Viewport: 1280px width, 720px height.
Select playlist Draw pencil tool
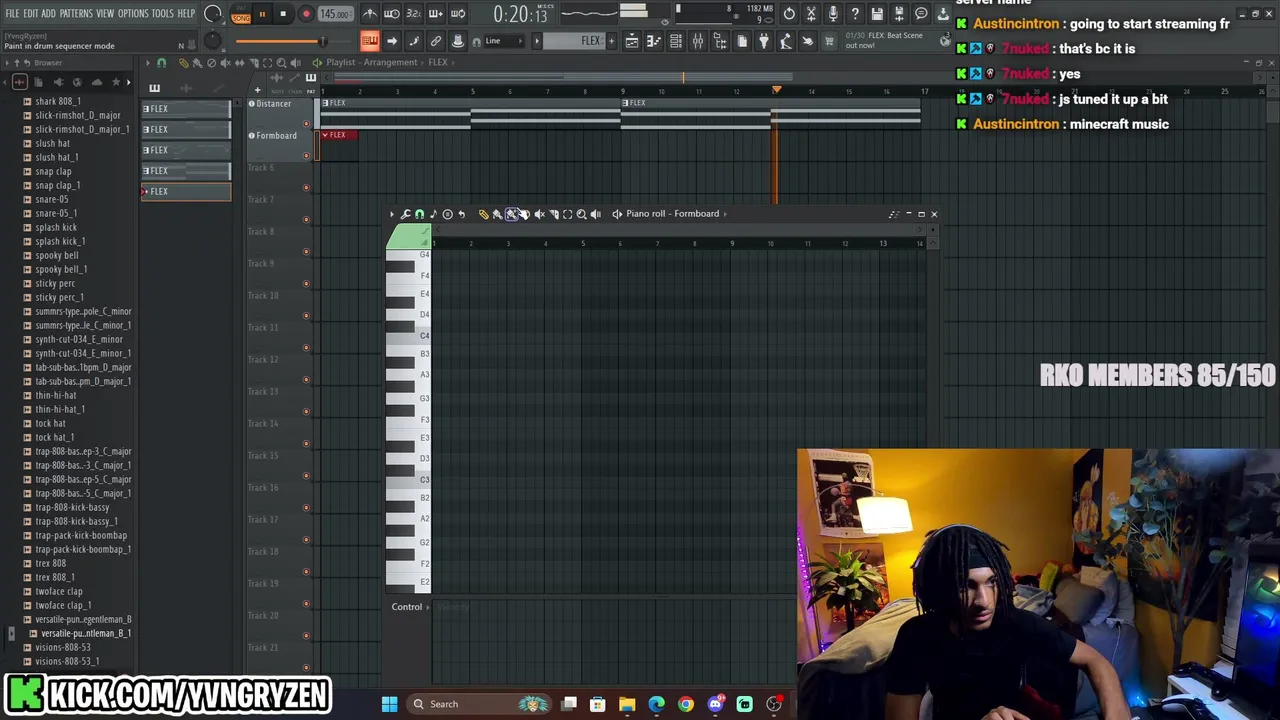pos(183,63)
